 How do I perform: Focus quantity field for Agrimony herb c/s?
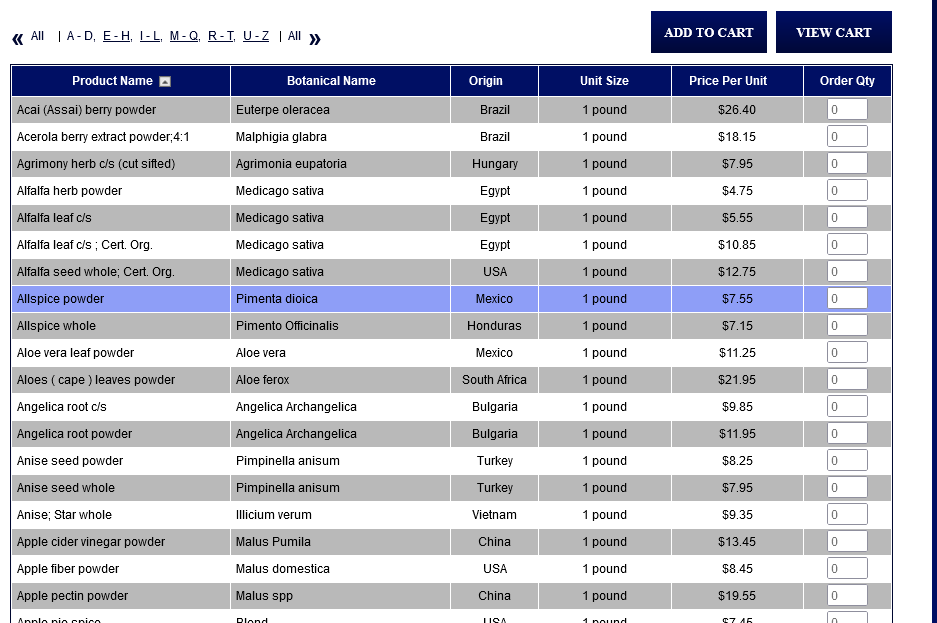tap(847, 164)
